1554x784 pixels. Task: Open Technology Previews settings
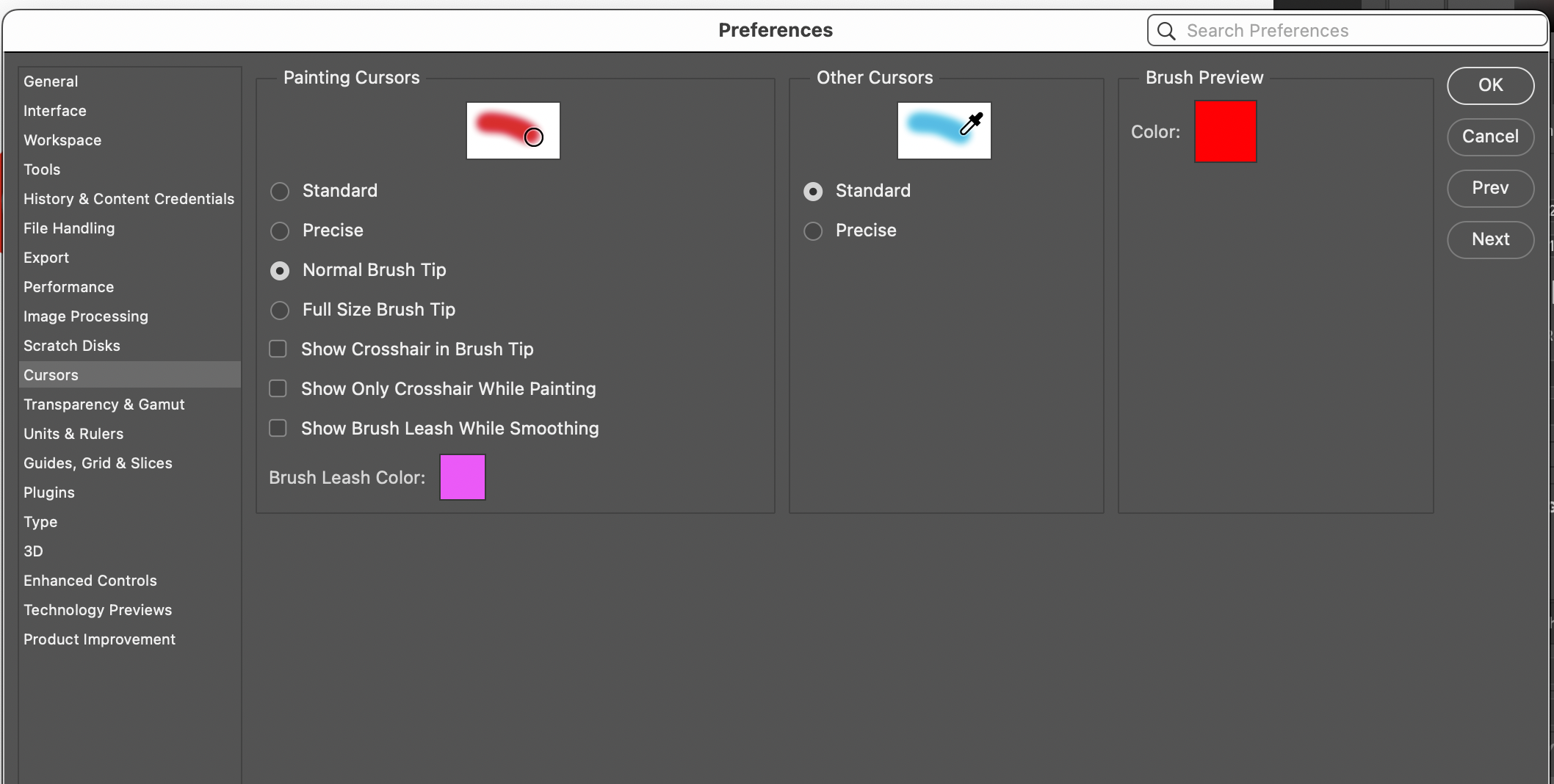98,609
